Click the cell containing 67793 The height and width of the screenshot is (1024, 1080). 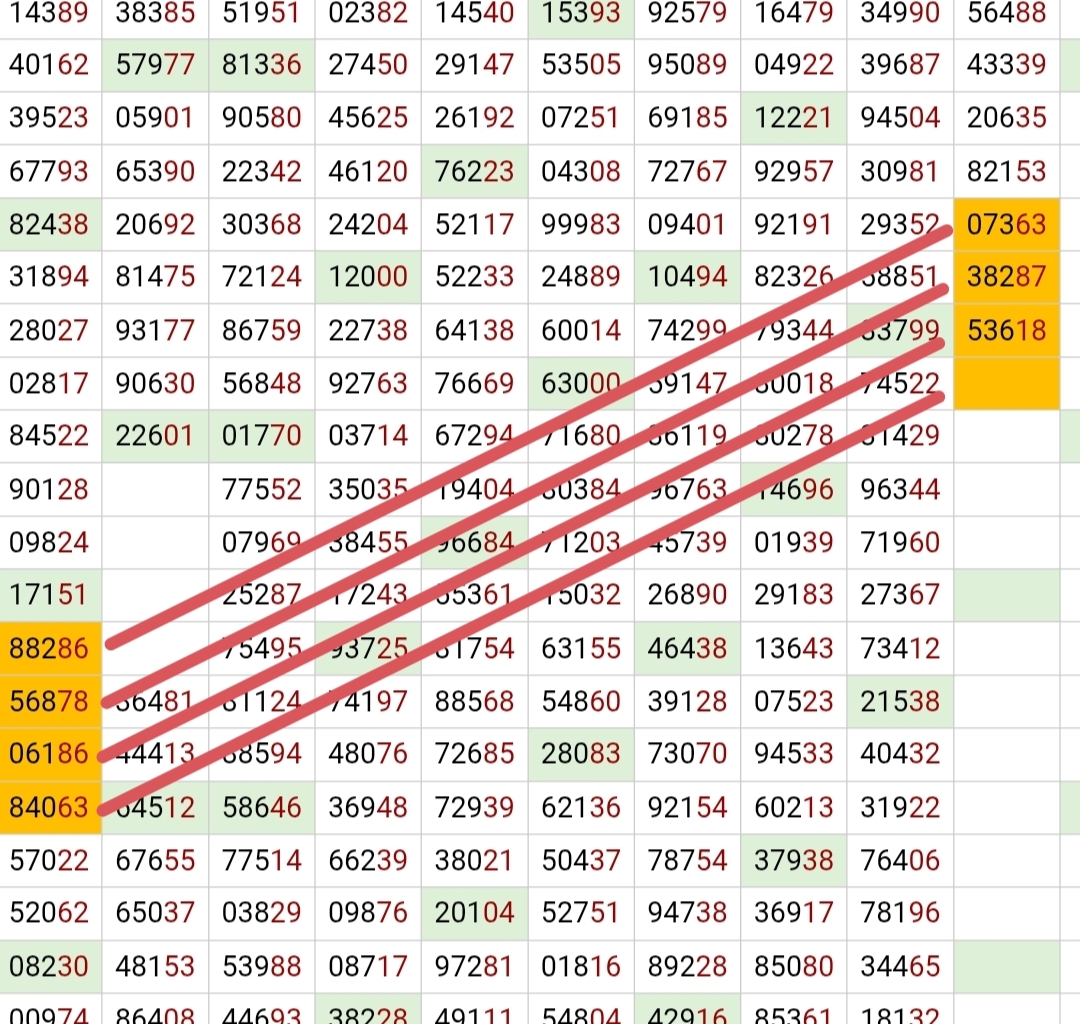pyautogui.click(x=49, y=171)
